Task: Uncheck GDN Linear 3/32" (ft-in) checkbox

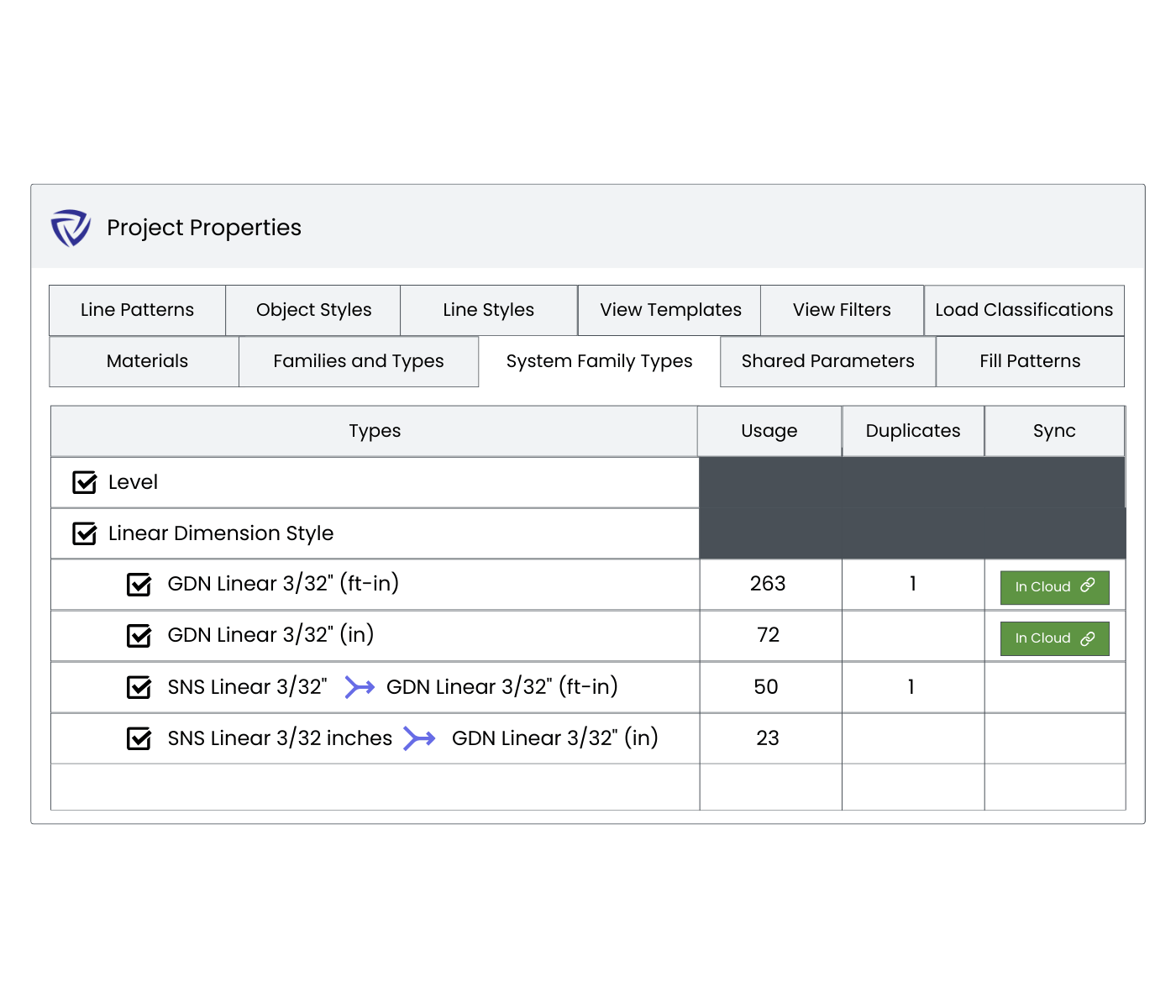Action: pyautogui.click(x=139, y=585)
